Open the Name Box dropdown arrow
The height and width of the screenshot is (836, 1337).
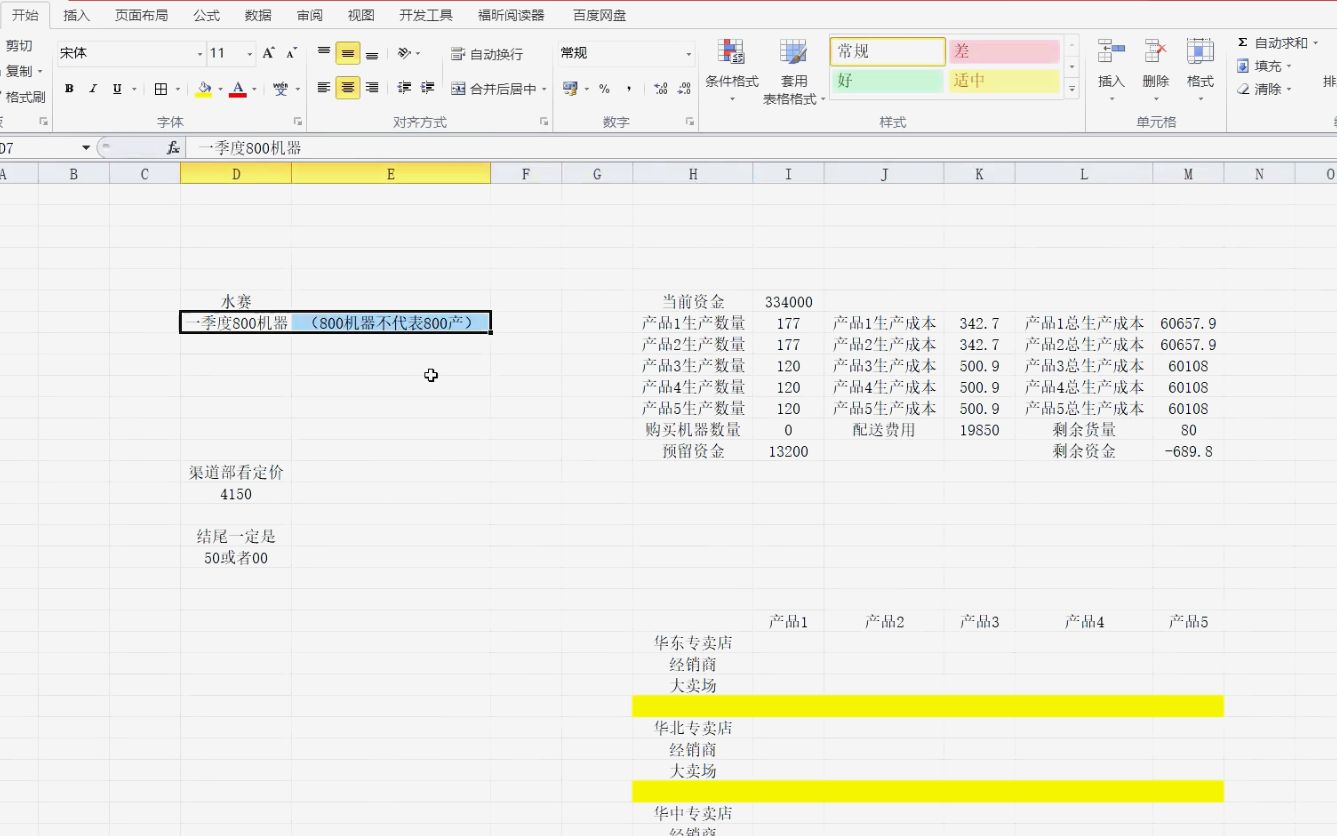pos(86,148)
